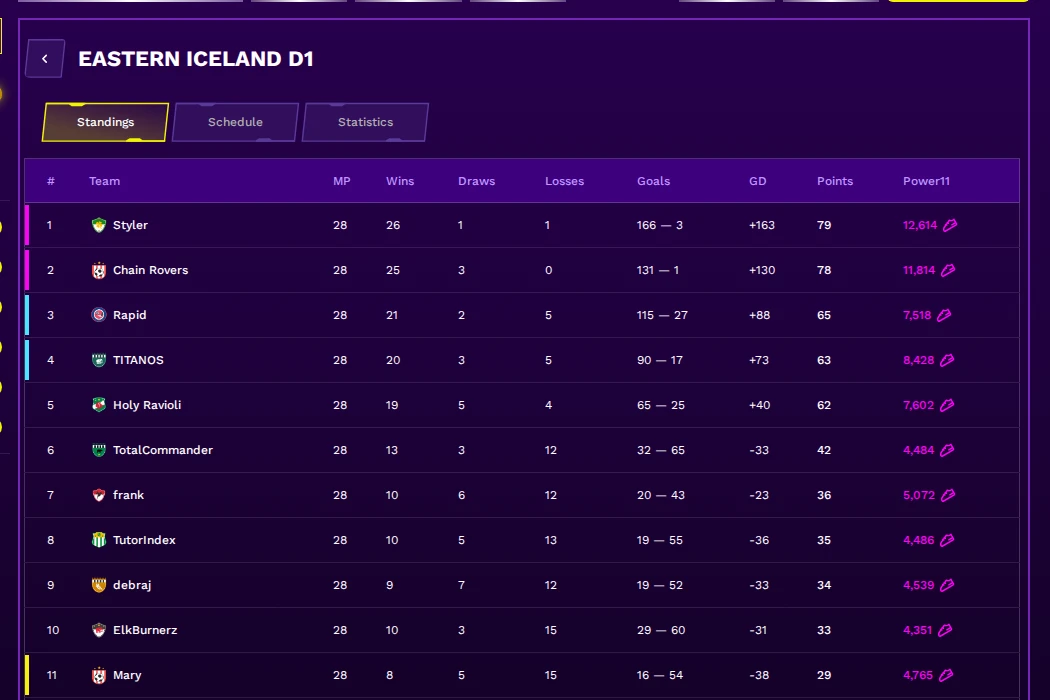Click the frank team crest
Screen dimensions: 1050x700
(x=98, y=495)
